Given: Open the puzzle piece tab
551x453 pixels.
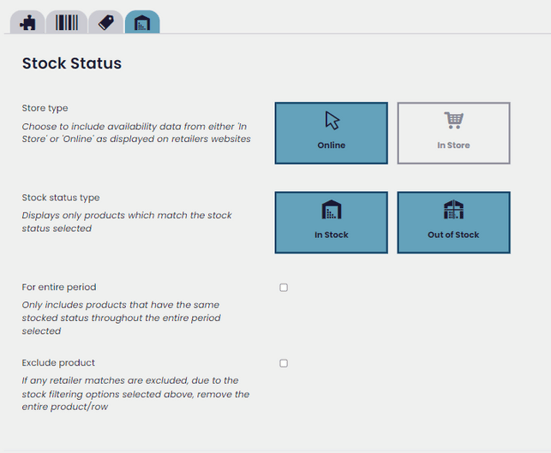Looking at the screenshot, I should point(27,22).
